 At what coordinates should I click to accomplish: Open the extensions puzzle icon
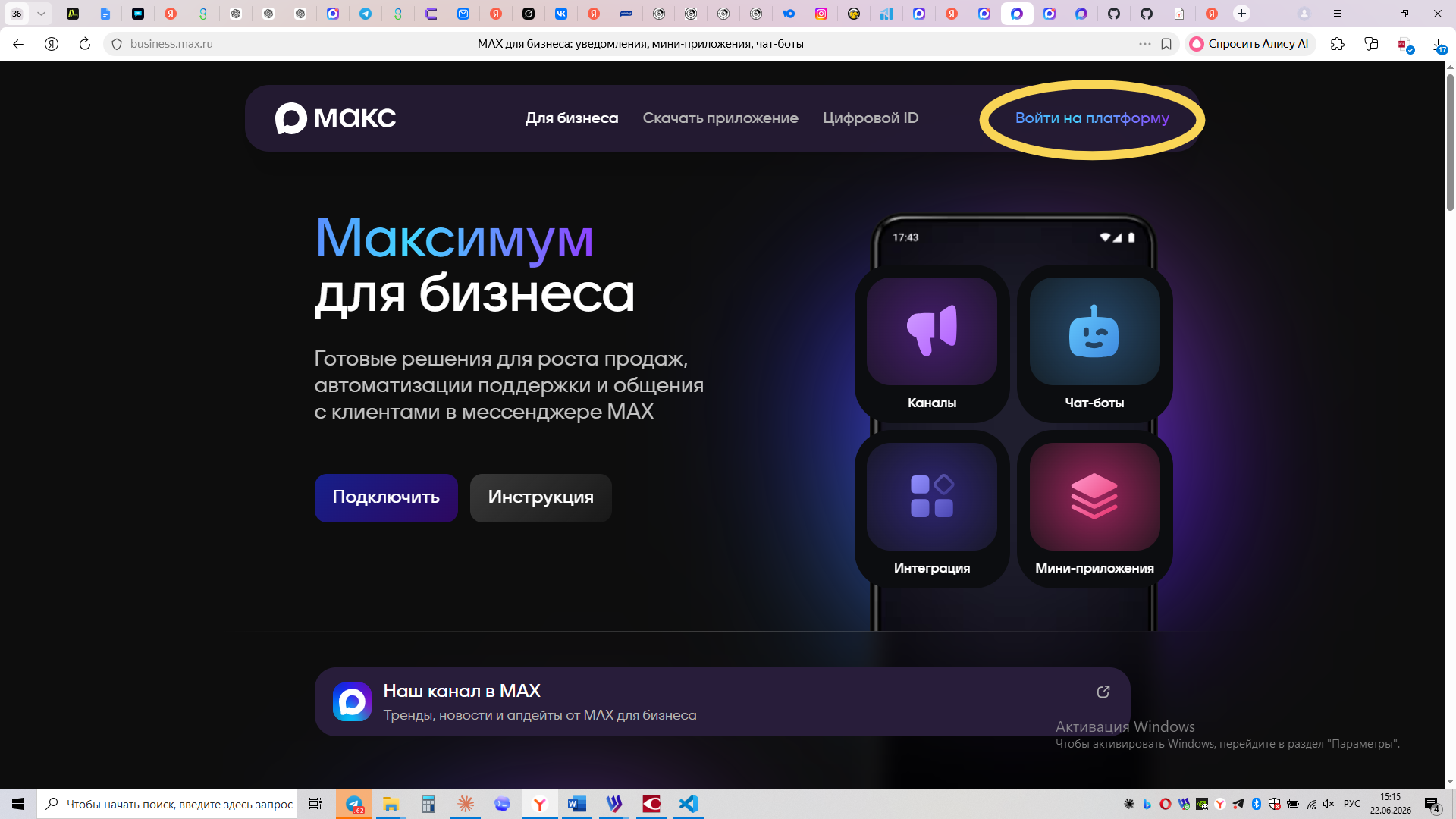pyautogui.click(x=1338, y=44)
